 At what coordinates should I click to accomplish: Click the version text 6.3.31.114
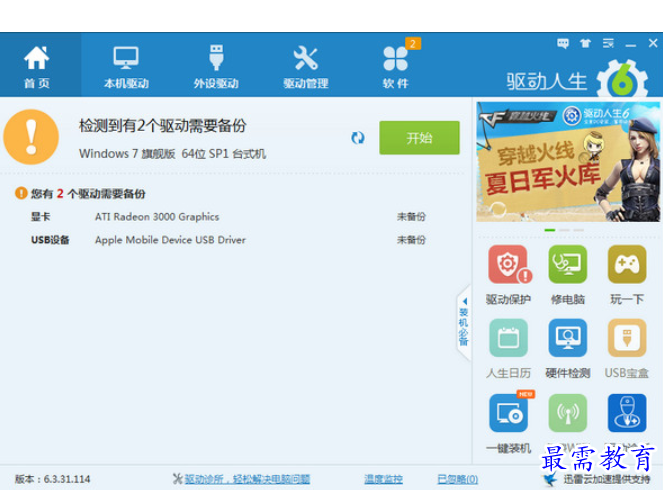[x=67, y=479]
